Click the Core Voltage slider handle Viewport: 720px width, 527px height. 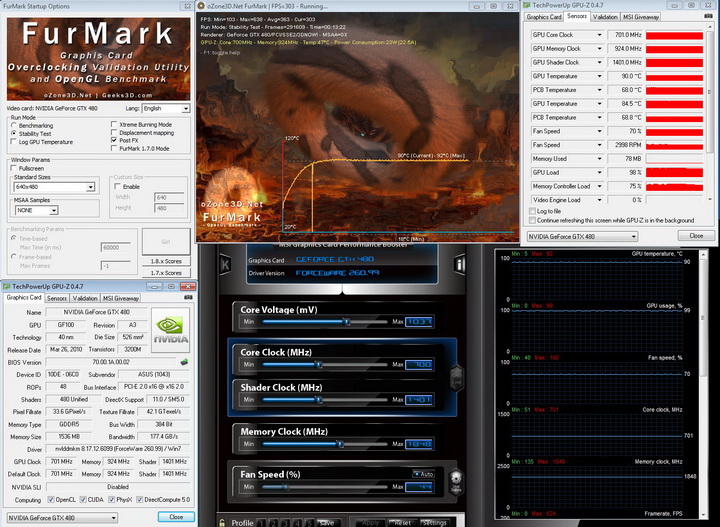[345, 321]
